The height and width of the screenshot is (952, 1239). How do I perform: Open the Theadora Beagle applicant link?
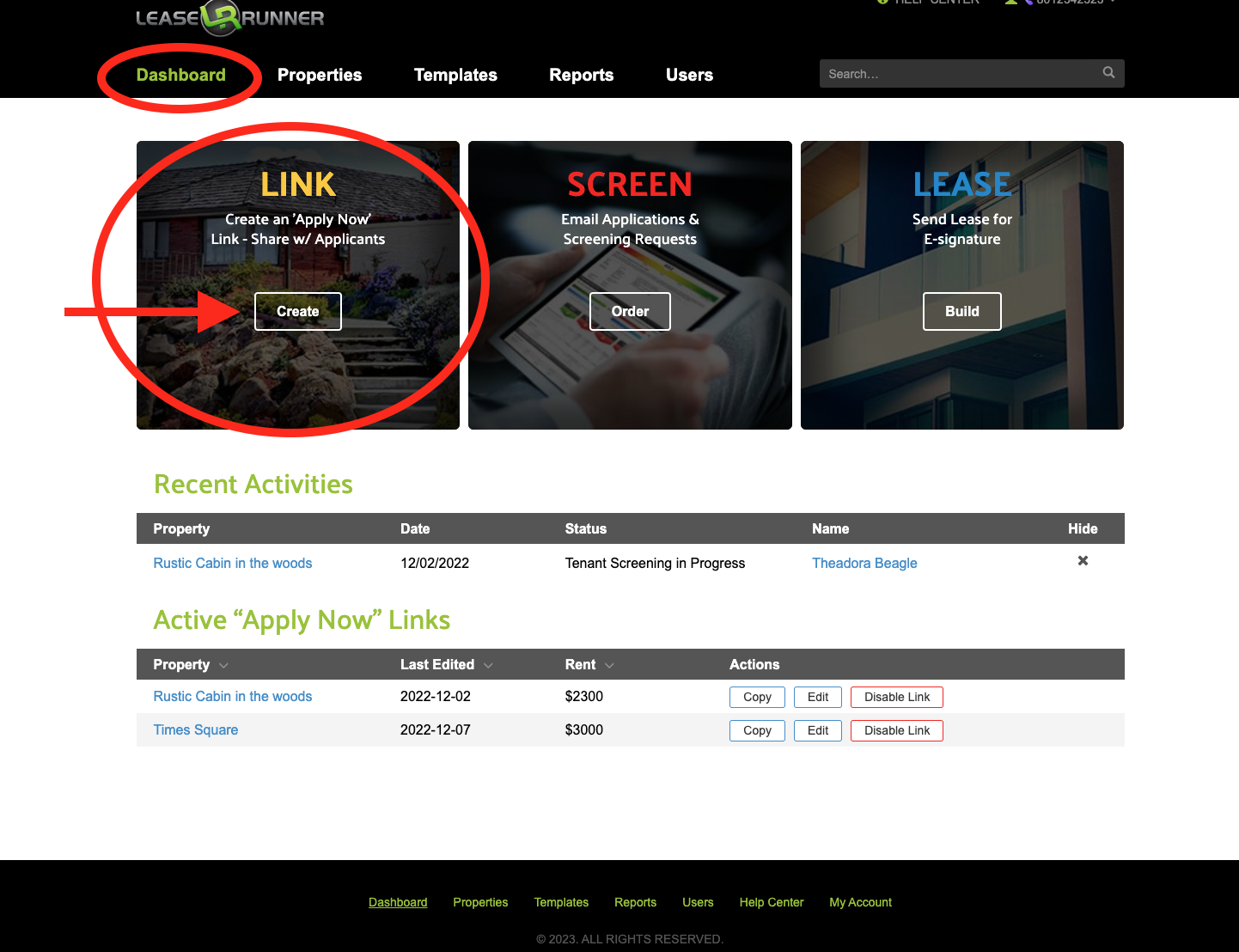(x=864, y=564)
